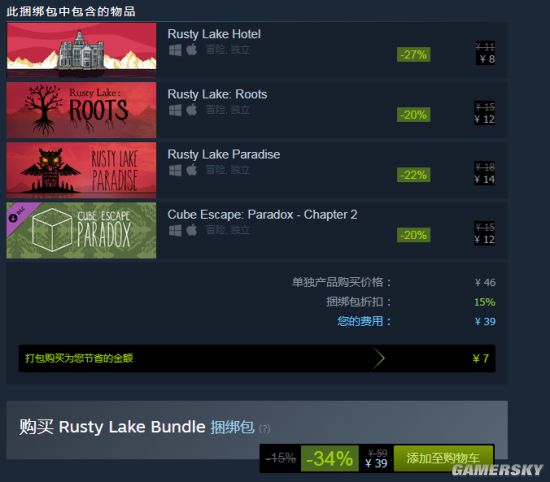550x482 pixels.
Task: Open the Rusty Lake Hotel banner image
Action: [x=81, y=50]
